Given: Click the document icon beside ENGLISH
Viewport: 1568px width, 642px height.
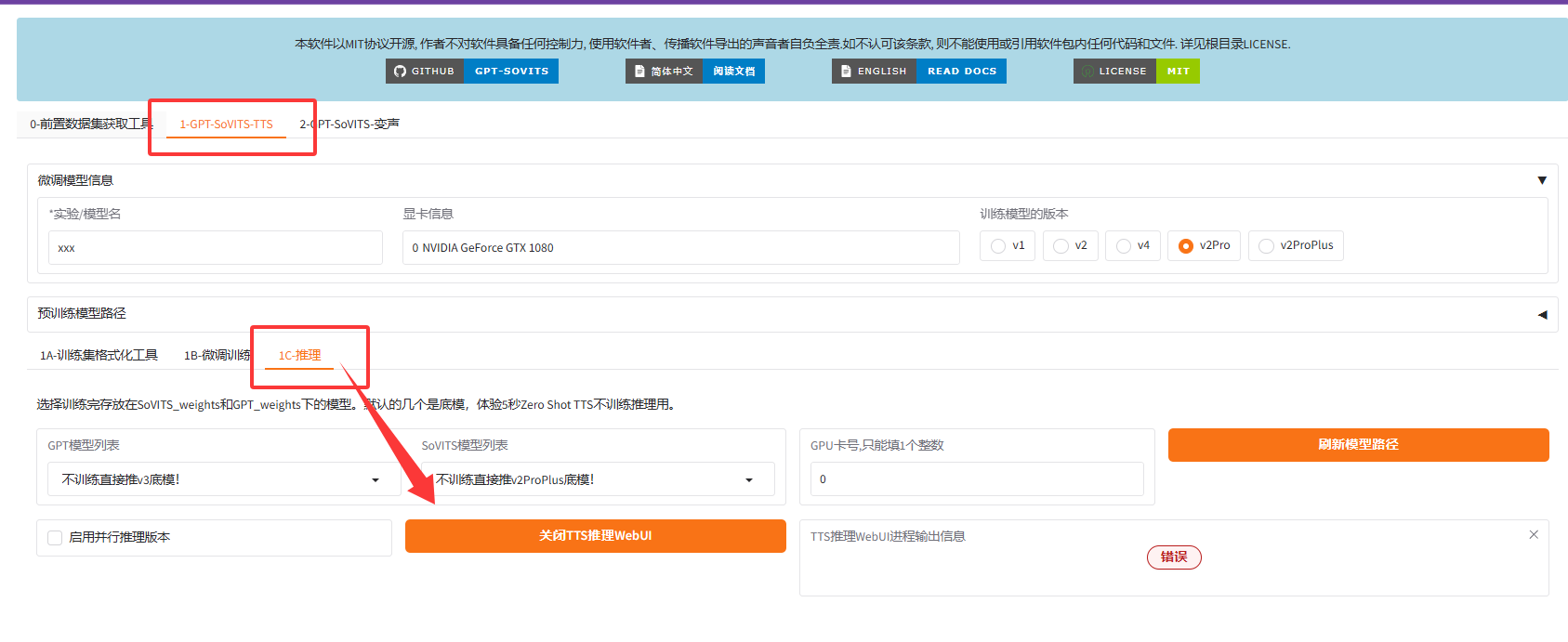Looking at the screenshot, I should click(846, 71).
